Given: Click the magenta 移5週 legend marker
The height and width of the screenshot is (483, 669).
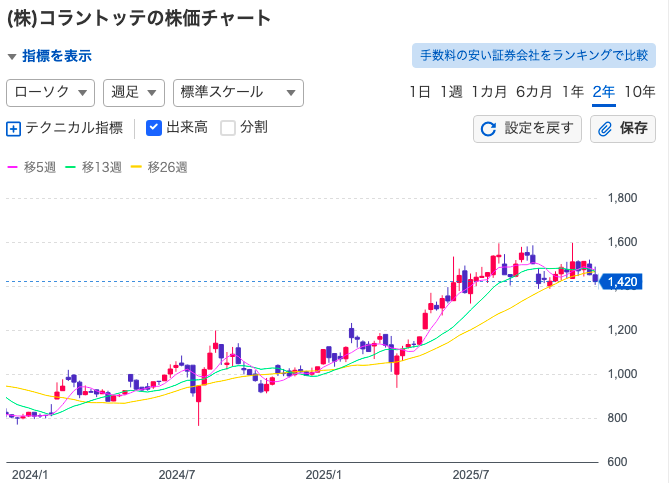Looking at the screenshot, I should click(x=13, y=166).
